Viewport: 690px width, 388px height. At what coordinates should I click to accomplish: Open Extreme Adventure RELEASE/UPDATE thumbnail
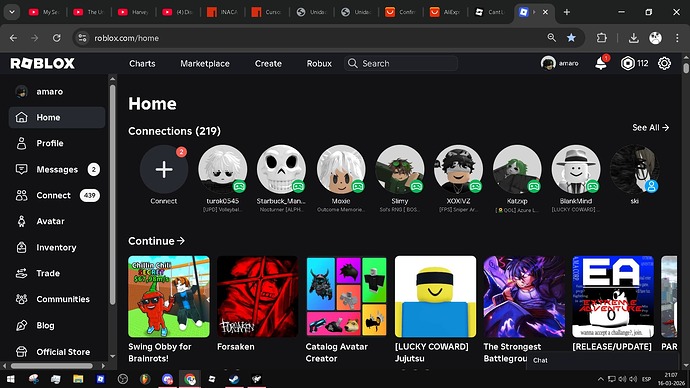click(x=613, y=296)
